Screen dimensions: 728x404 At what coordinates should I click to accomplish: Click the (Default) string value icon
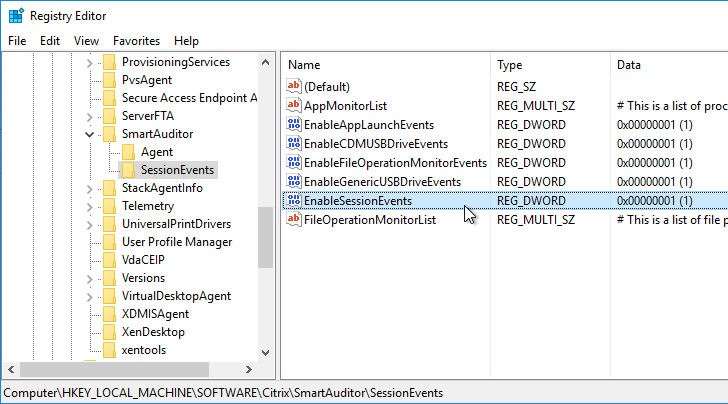pyautogui.click(x=293, y=86)
